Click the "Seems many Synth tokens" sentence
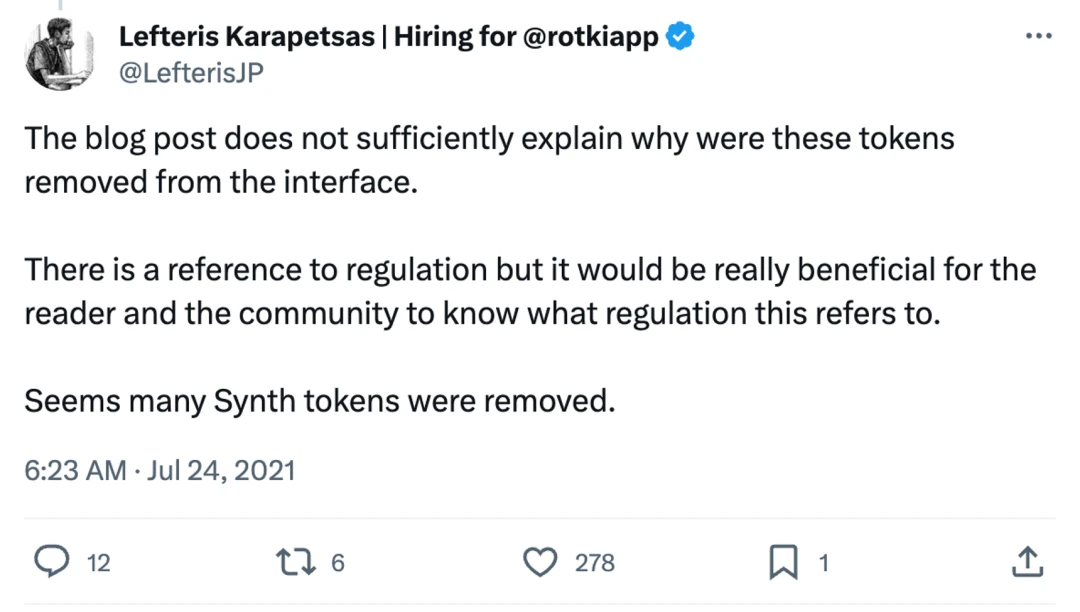The image size is (1080, 612). pyautogui.click(x=318, y=401)
